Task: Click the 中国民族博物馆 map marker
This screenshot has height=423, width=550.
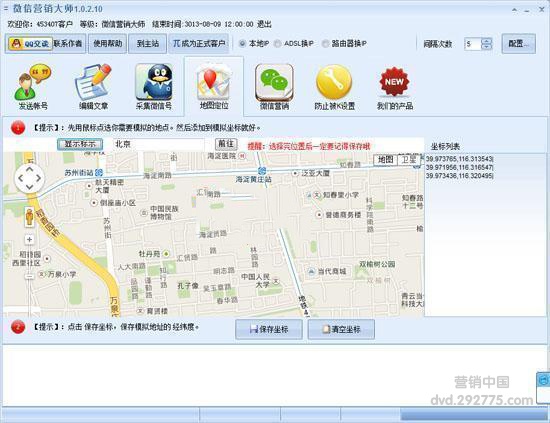Action: [x=144, y=213]
